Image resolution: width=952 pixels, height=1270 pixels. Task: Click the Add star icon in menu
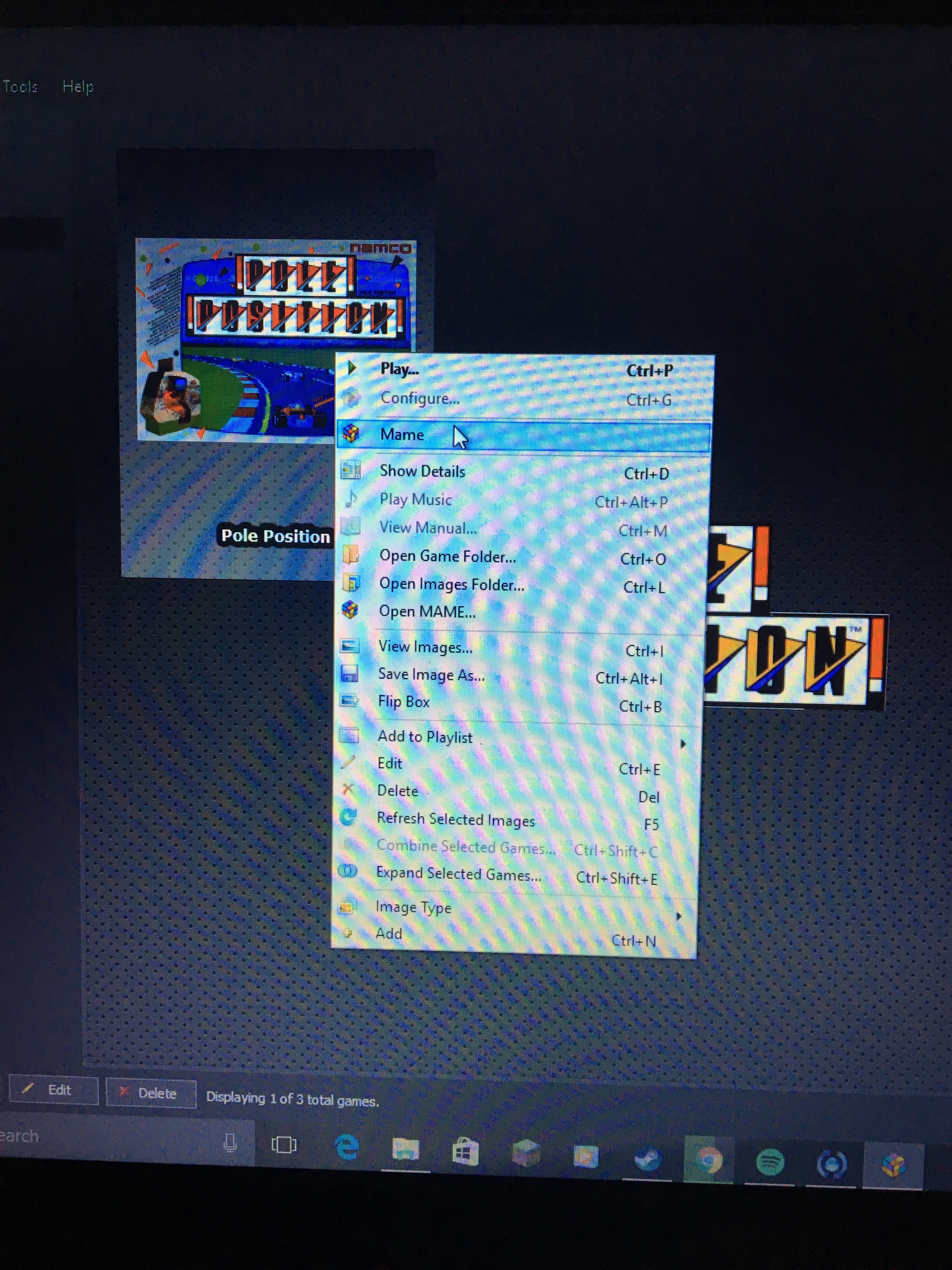(x=347, y=933)
